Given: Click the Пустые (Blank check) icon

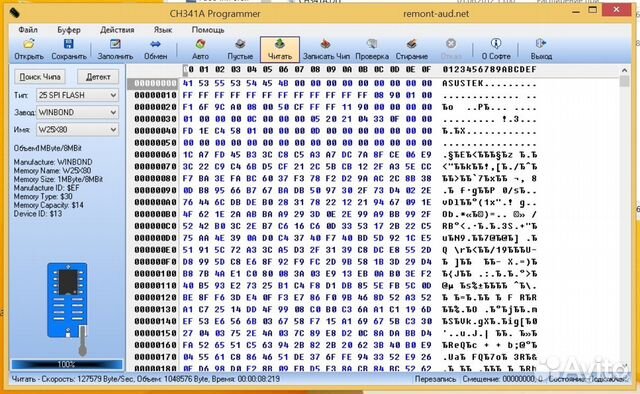Looking at the screenshot, I should point(240,44).
